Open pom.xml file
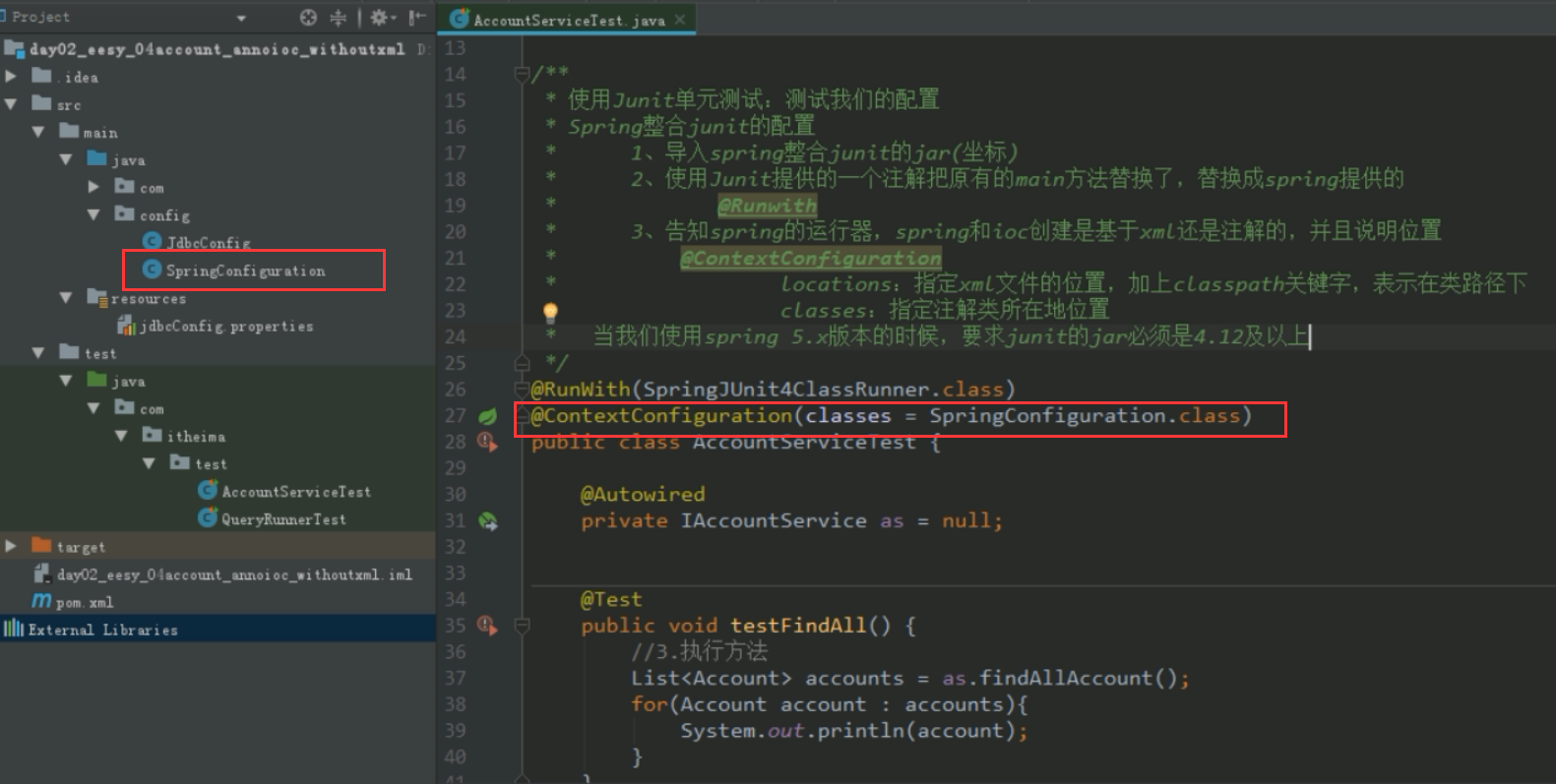 click(85, 601)
